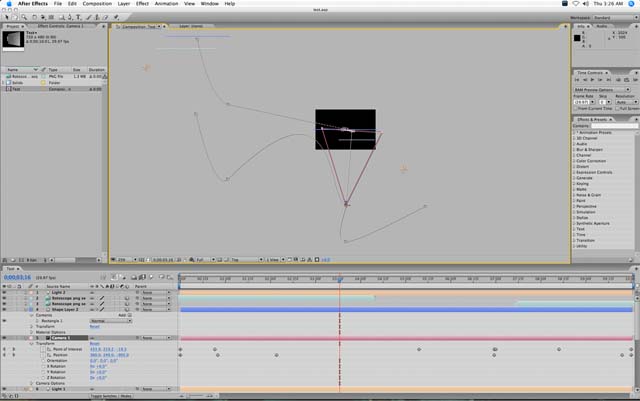
Task: Select the Type text tool
Action: coord(78,17)
